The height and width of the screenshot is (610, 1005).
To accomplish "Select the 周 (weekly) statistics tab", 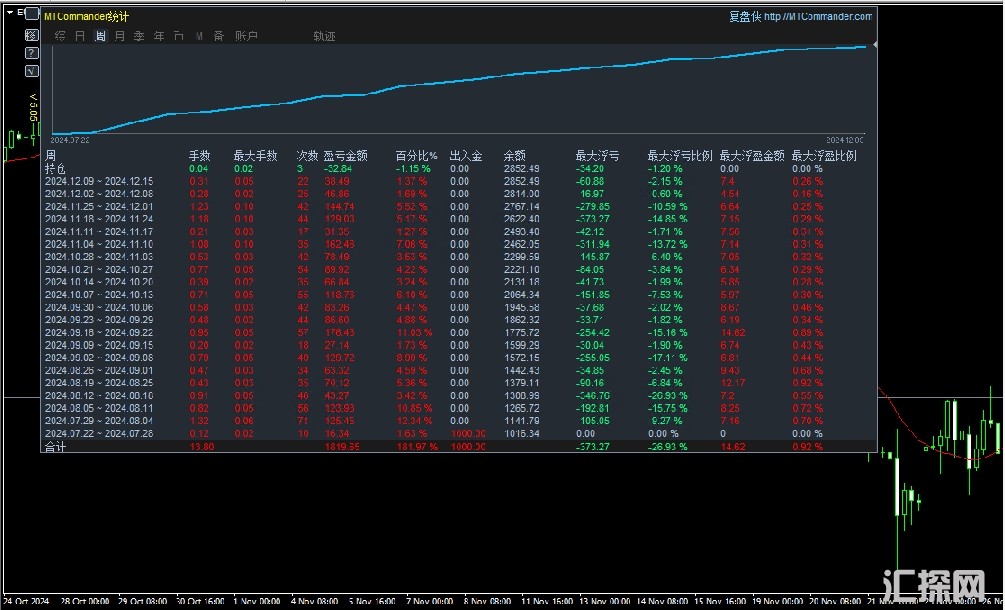I will [100, 36].
